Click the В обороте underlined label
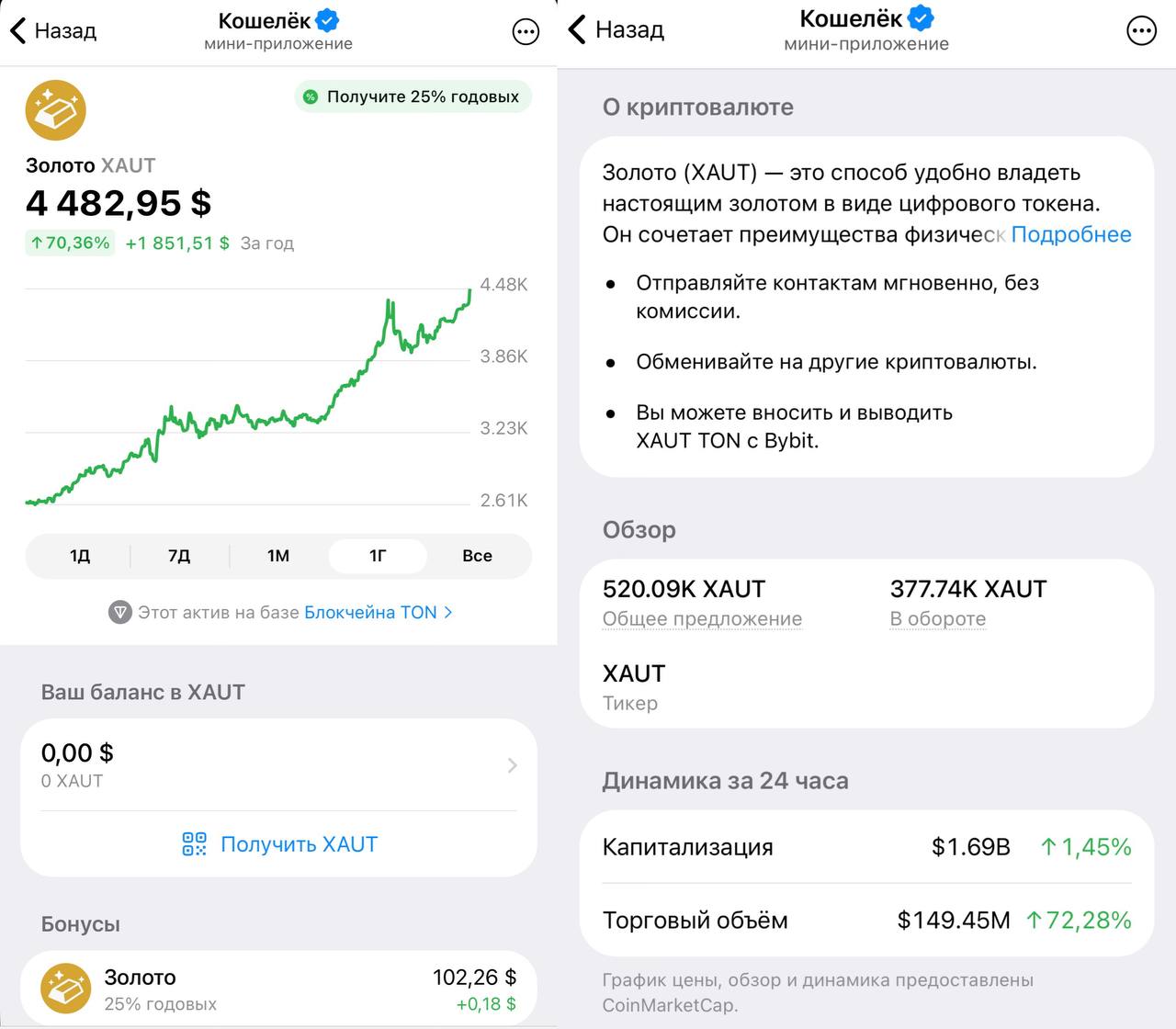The height and width of the screenshot is (1029, 1176). (x=937, y=619)
